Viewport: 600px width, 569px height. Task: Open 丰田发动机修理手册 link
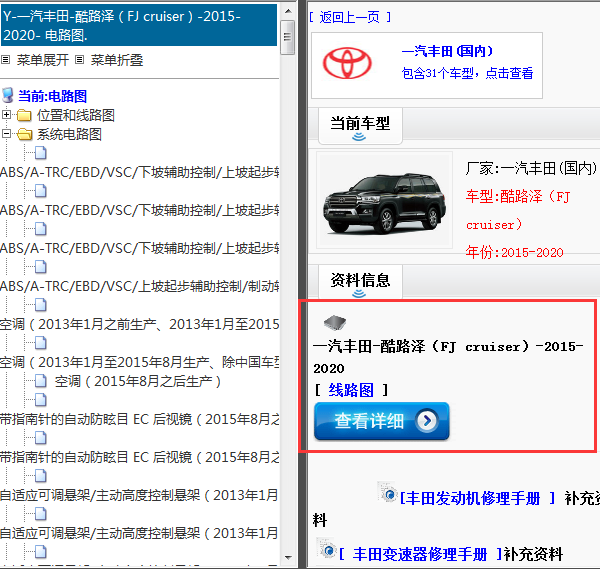[x=473, y=498]
